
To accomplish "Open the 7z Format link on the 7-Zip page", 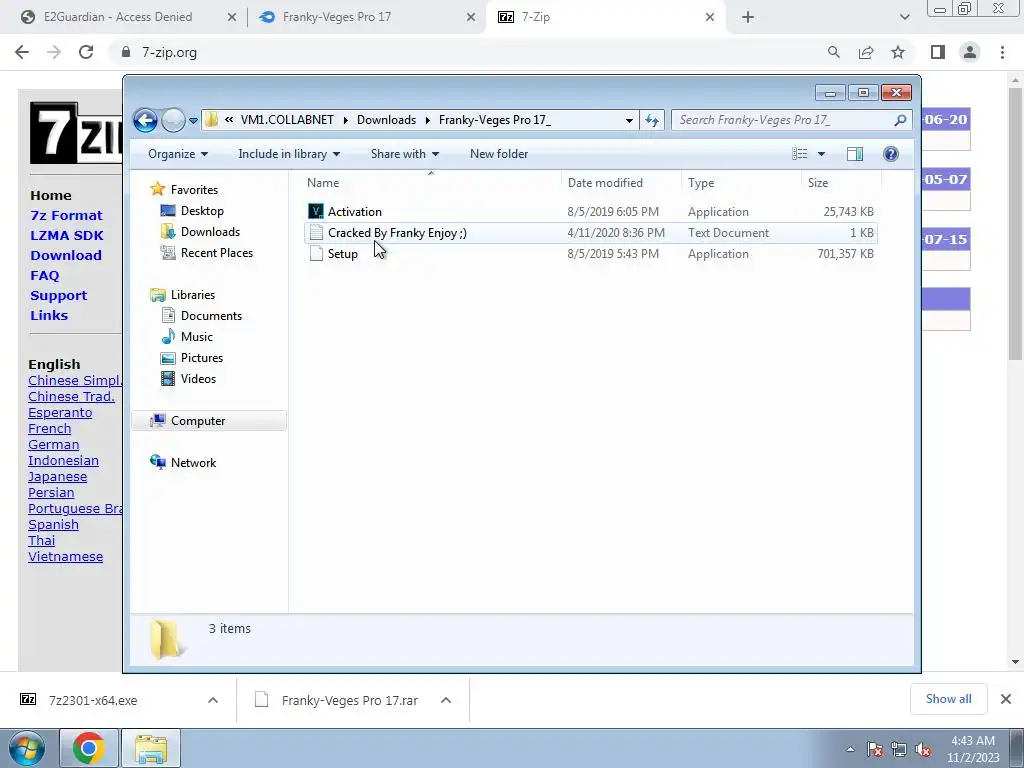I will pyautogui.click(x=66, y=216).
